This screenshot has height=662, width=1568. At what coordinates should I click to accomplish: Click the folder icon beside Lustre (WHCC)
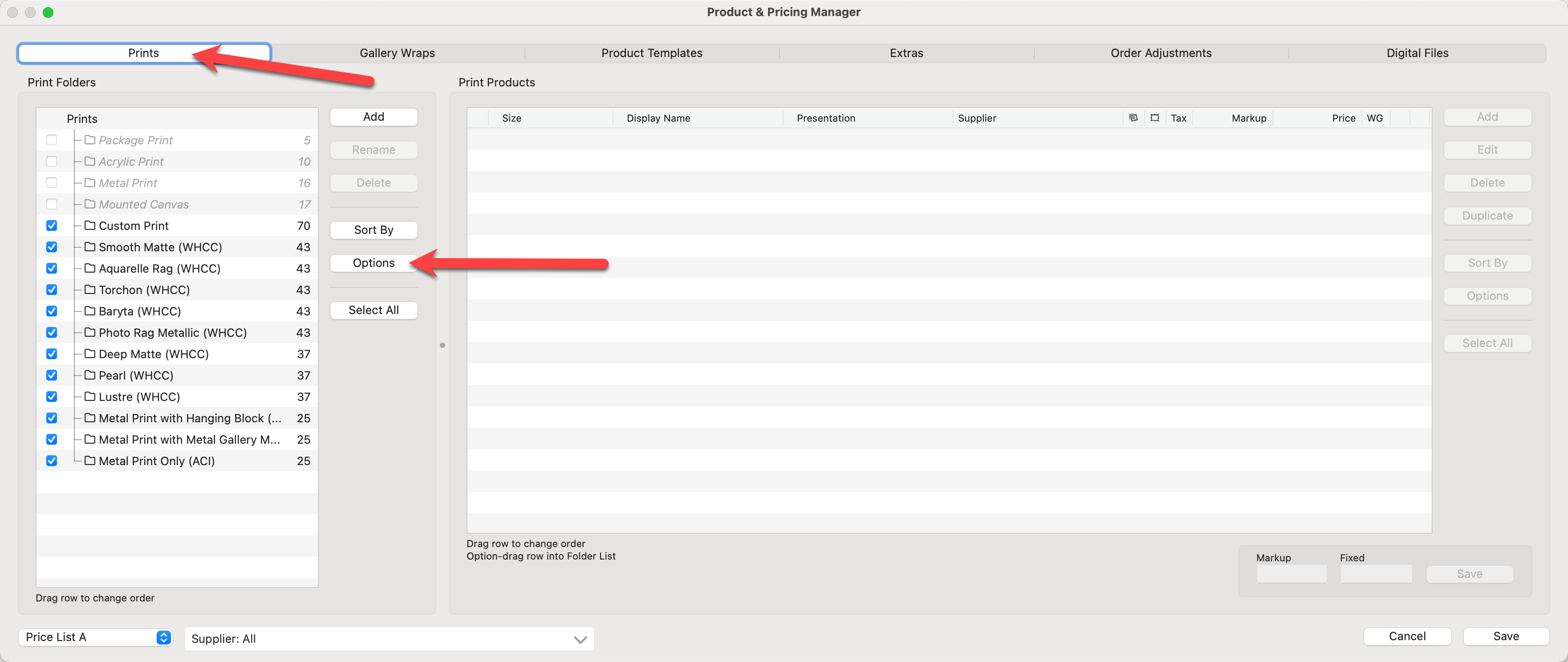tap(90, 396)
